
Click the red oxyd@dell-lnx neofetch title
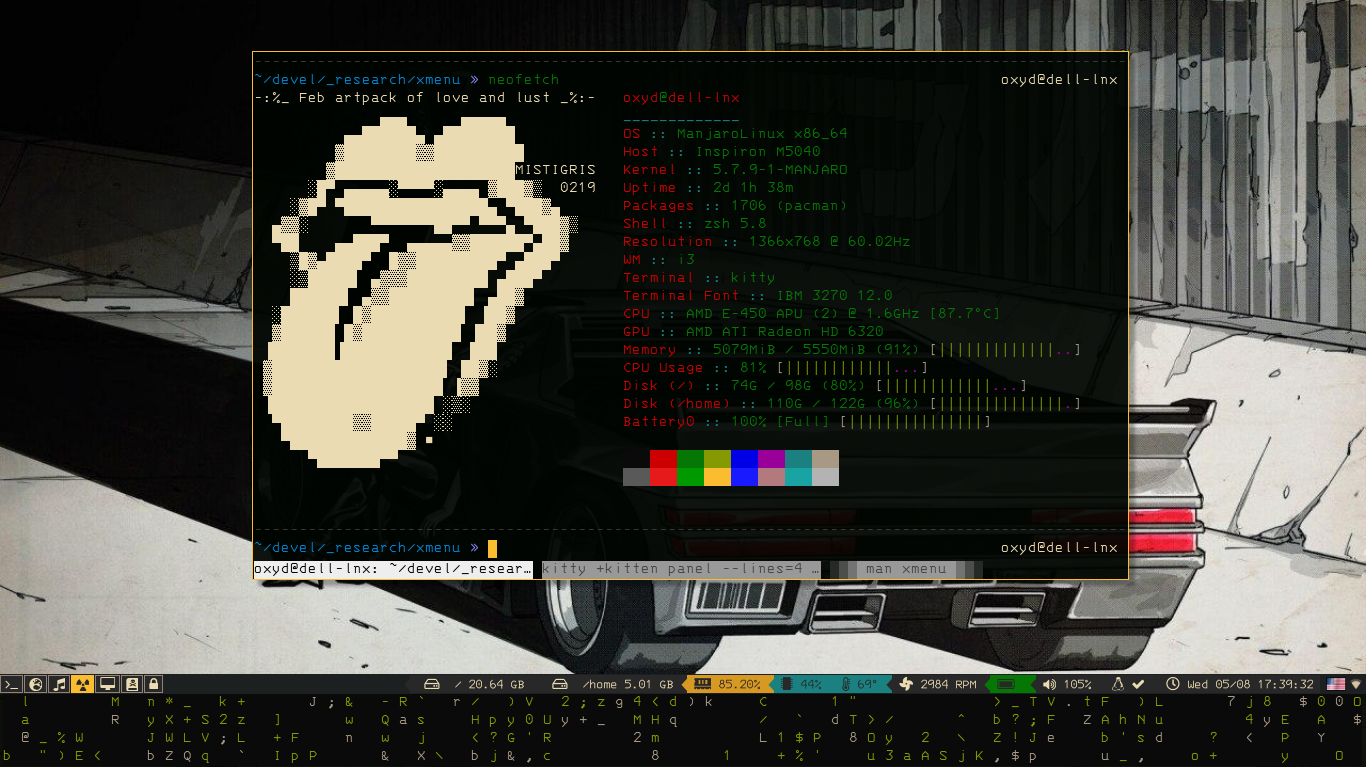tap(681, 98)
